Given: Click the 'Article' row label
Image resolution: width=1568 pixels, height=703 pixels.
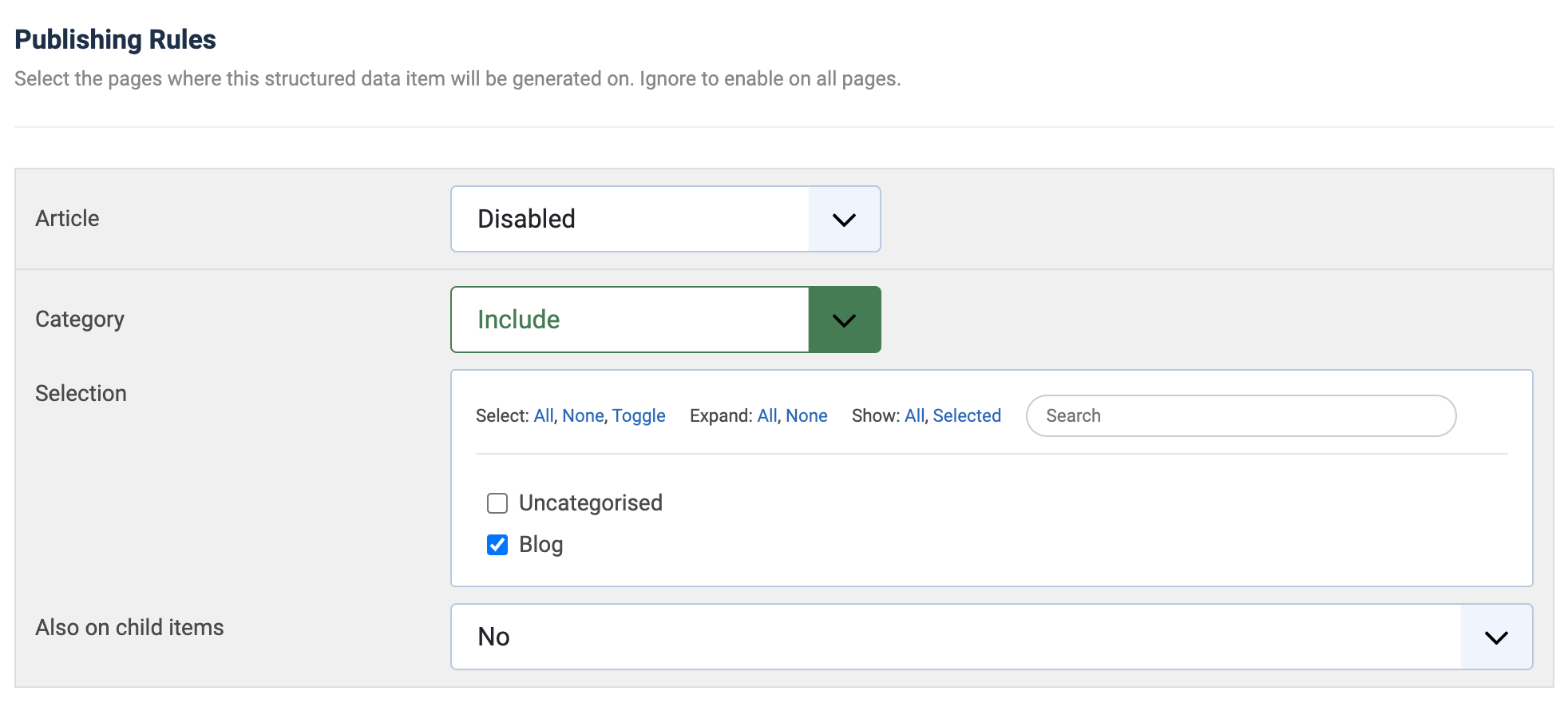Looking at the screenshot, I should point(67,219).
